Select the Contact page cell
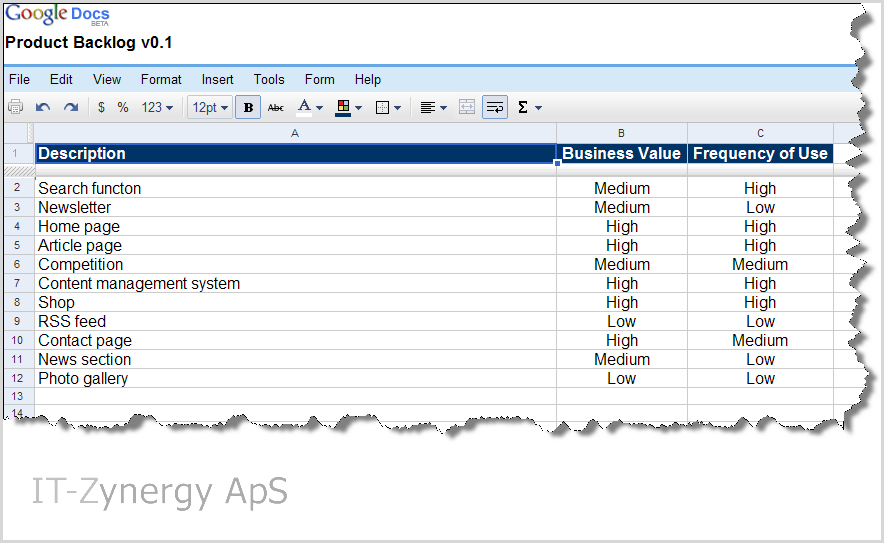Screen dimensions: 884x543 295,341
